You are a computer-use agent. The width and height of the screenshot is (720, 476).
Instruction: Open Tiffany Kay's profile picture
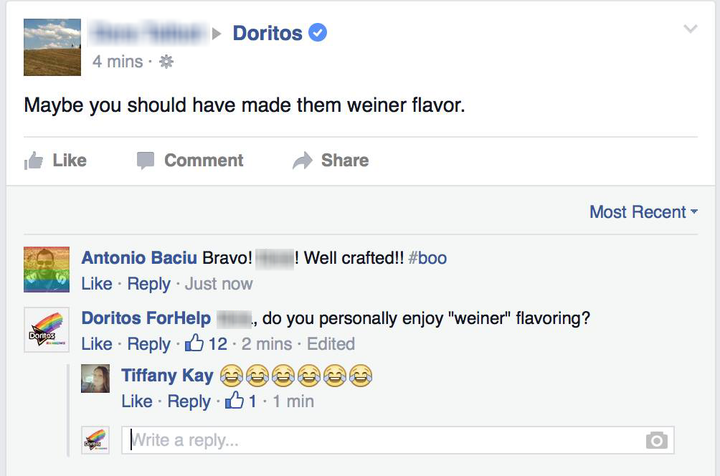tap(96, 379)
